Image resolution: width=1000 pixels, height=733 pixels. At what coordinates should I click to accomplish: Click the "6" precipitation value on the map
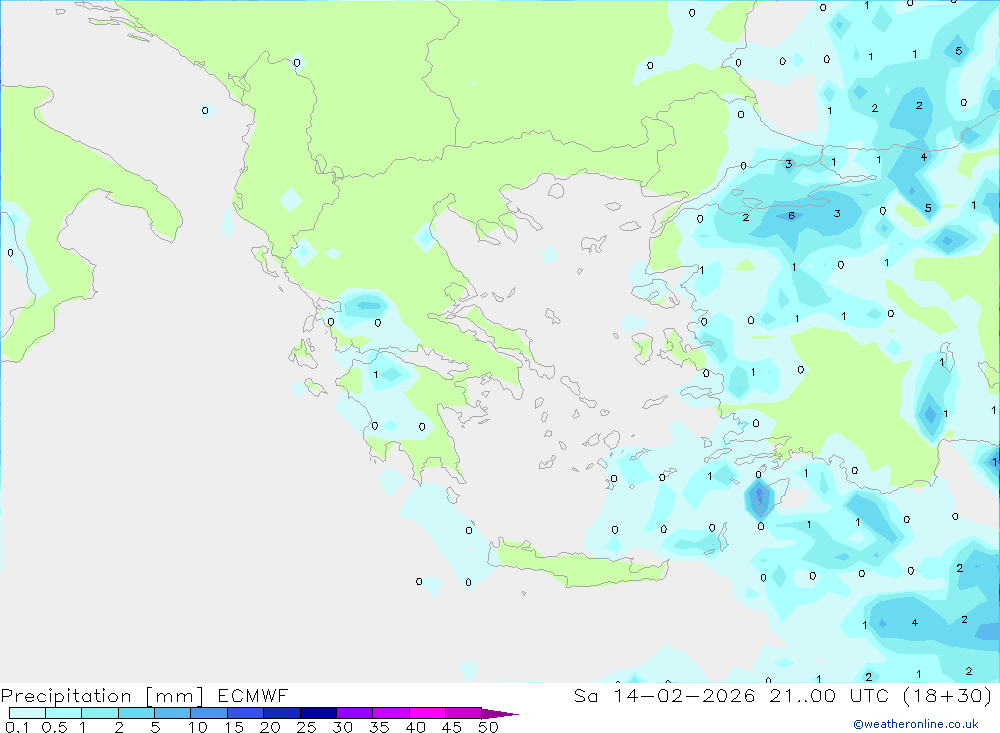(791, 216)
